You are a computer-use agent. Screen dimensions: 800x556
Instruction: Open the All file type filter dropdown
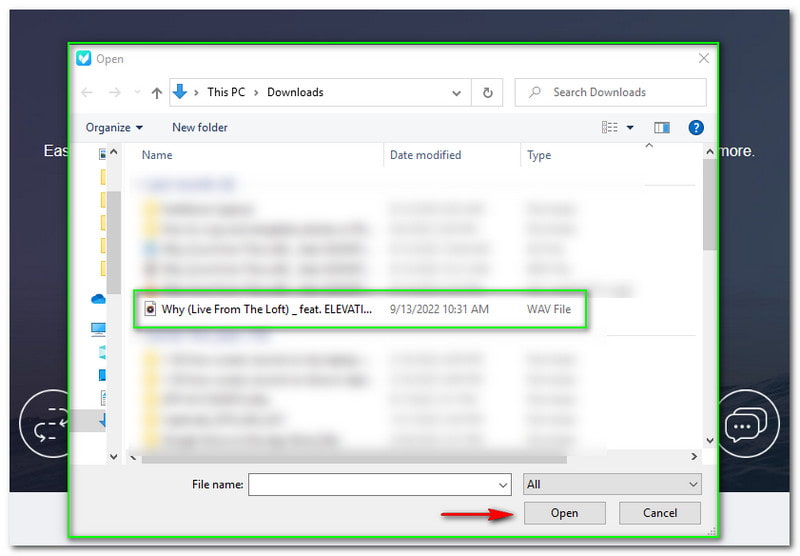pyautogui.click(x=612, y=484)
